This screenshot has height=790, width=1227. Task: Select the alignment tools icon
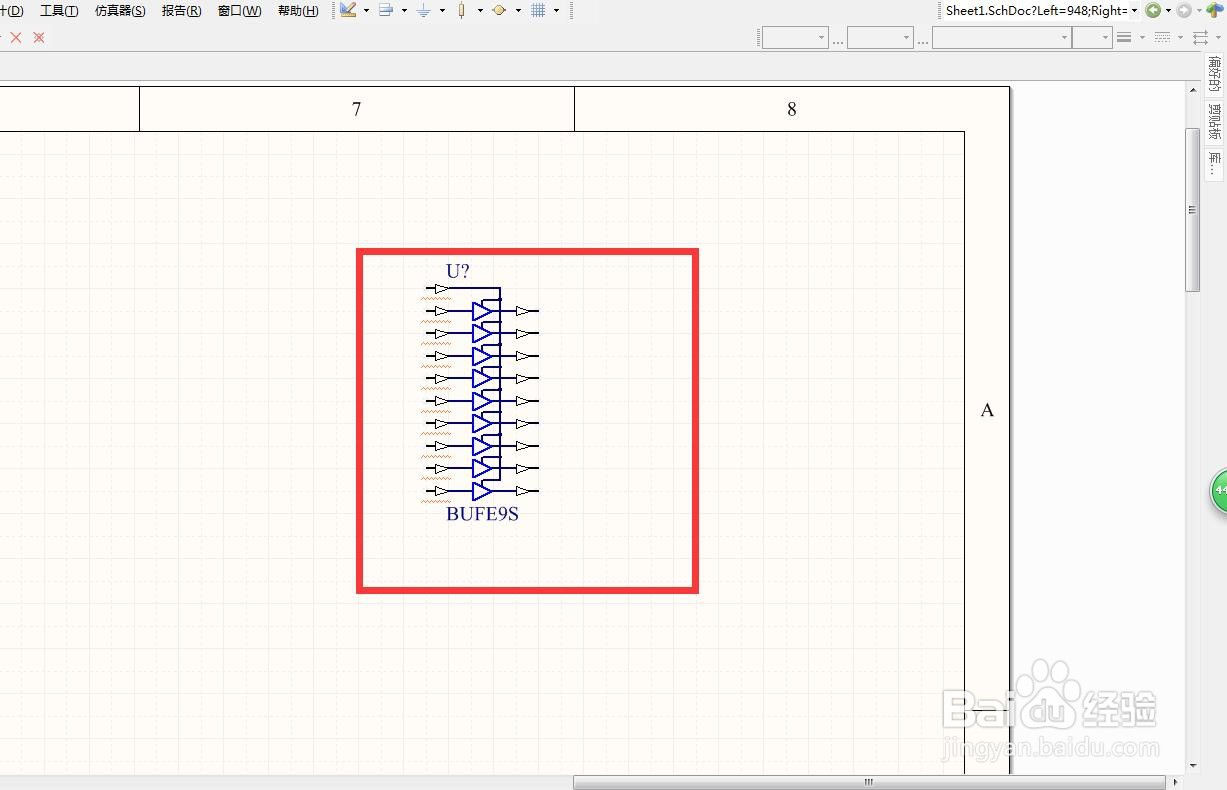pyautogui.click(x=386, y=10)
